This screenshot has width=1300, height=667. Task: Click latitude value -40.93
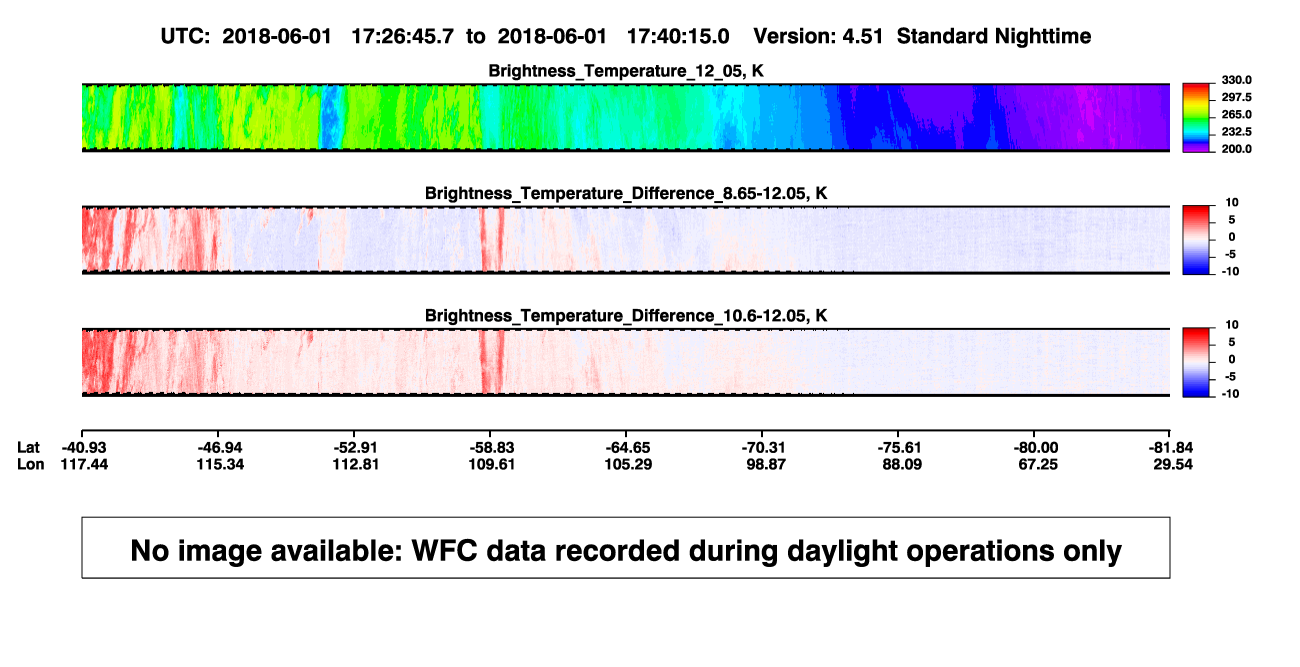click(83, 447)
